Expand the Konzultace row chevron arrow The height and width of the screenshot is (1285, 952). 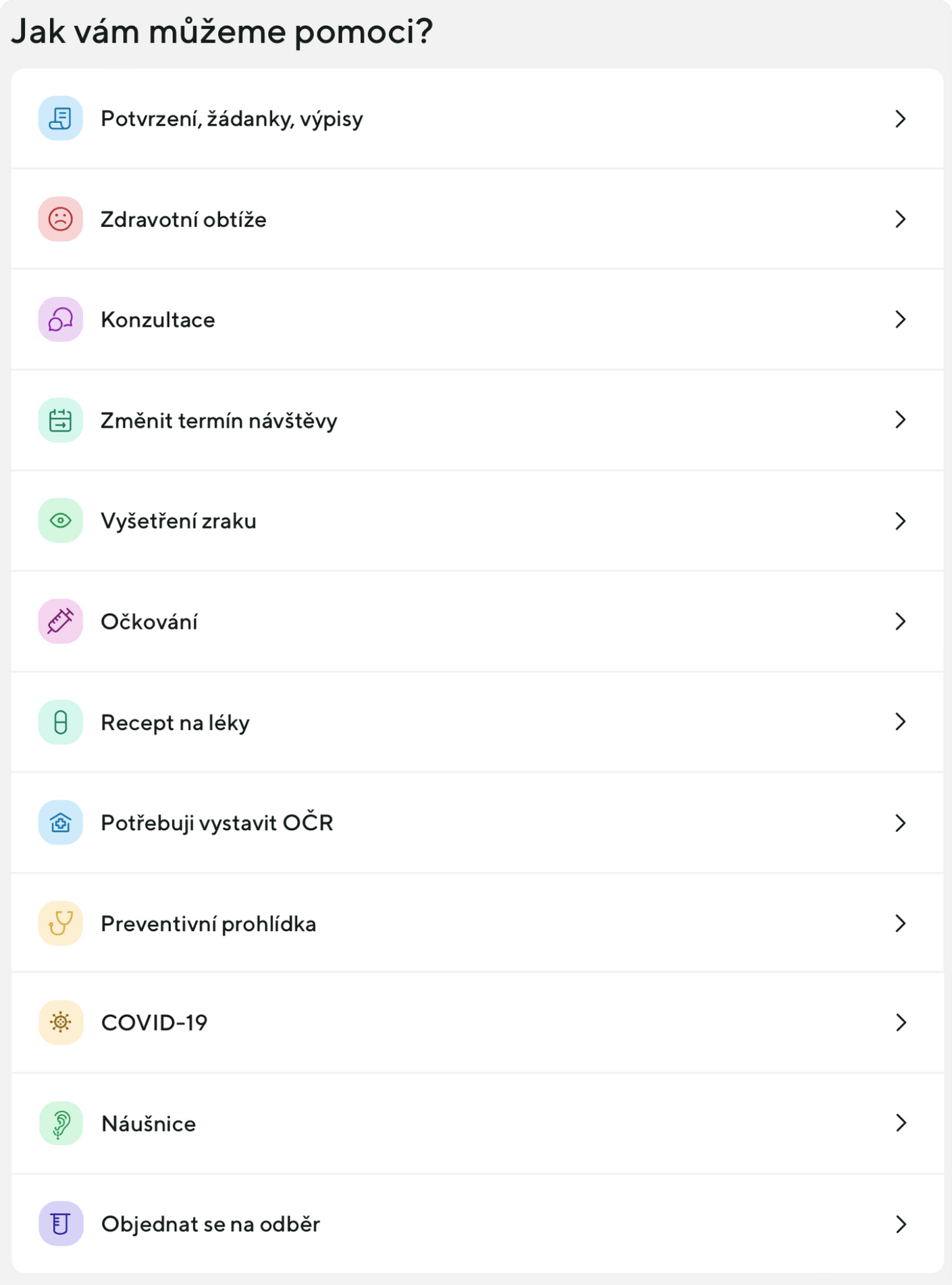point(900,319)
